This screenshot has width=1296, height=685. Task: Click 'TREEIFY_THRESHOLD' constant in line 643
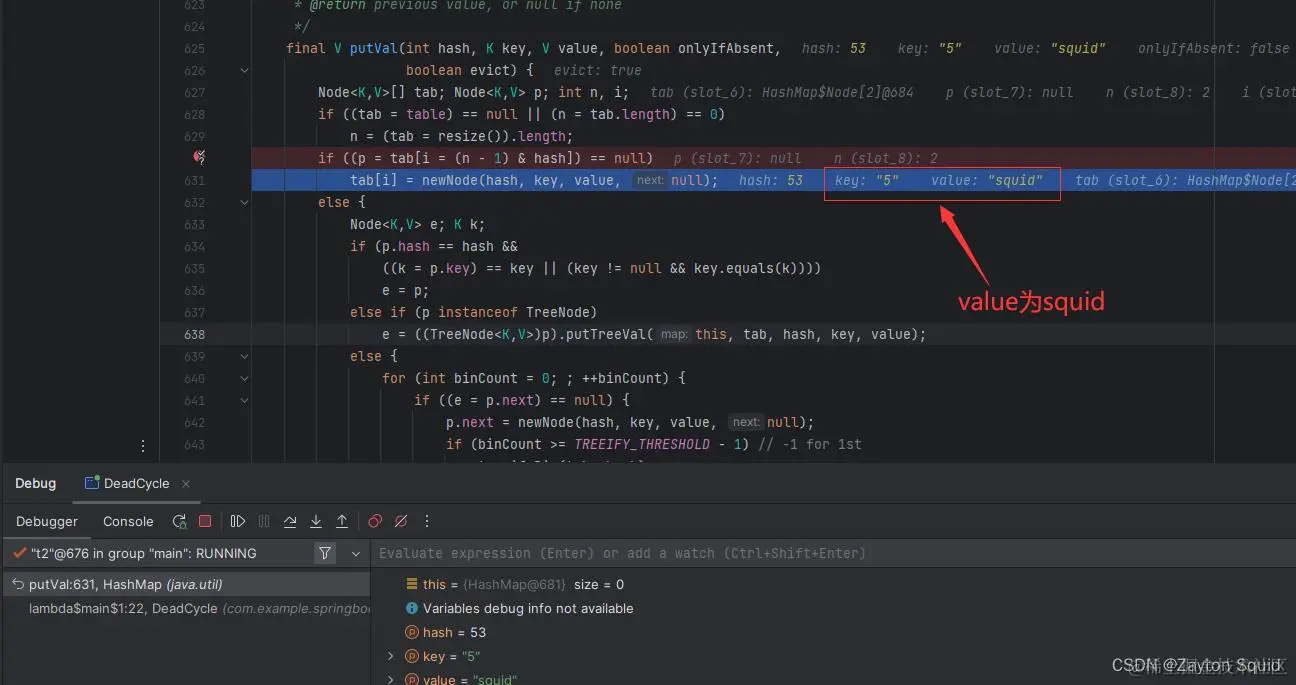[642, 444]
